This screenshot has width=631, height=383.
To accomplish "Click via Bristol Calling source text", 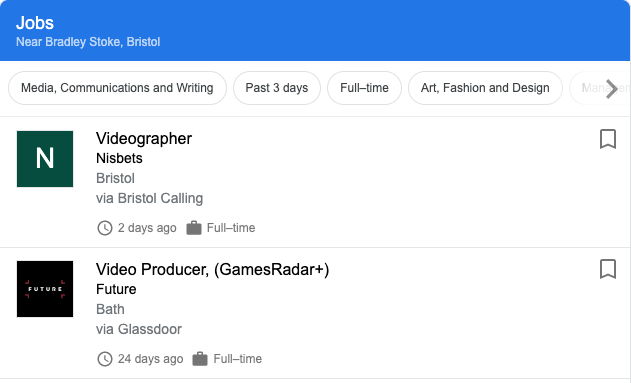I will [x=149, y=198].
